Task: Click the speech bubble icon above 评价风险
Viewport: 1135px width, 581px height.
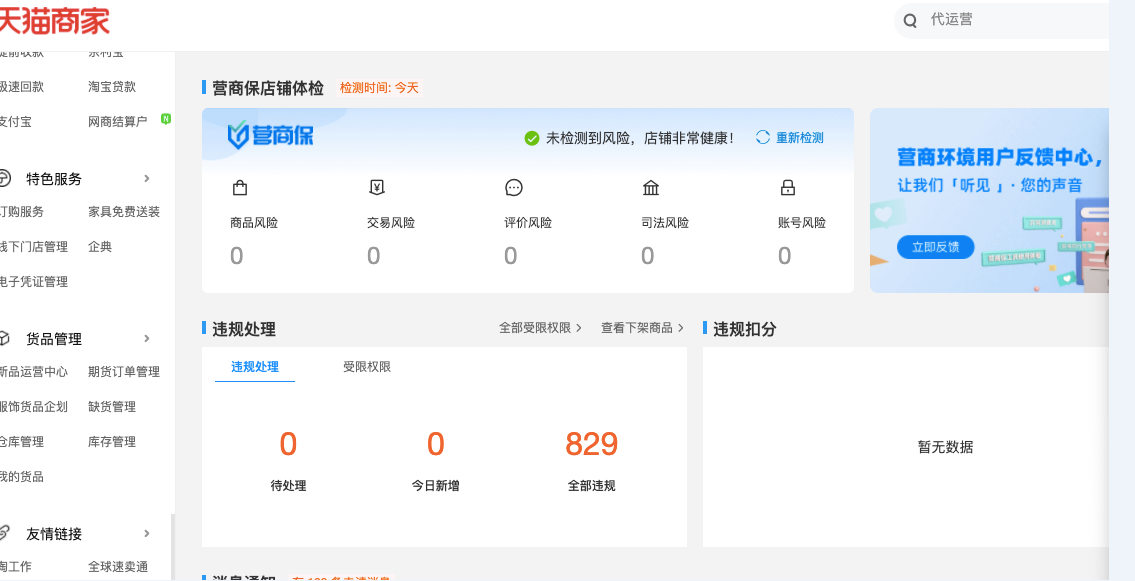Action: click(513, 188)
